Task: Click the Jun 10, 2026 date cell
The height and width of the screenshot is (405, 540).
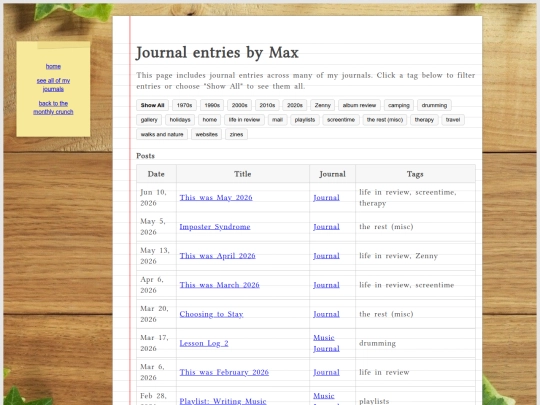Action: (156, 198)
